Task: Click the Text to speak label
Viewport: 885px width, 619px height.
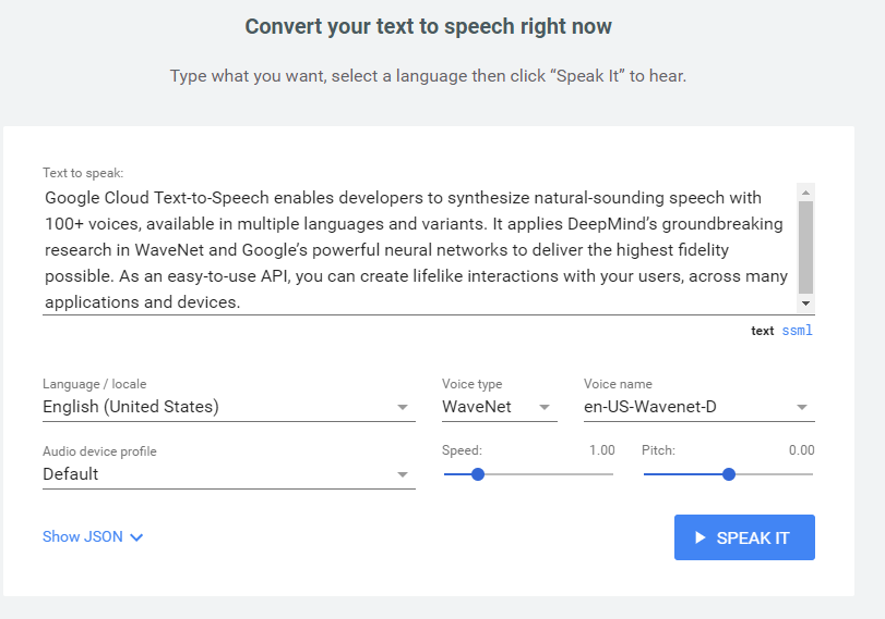Action: [83, 173]
